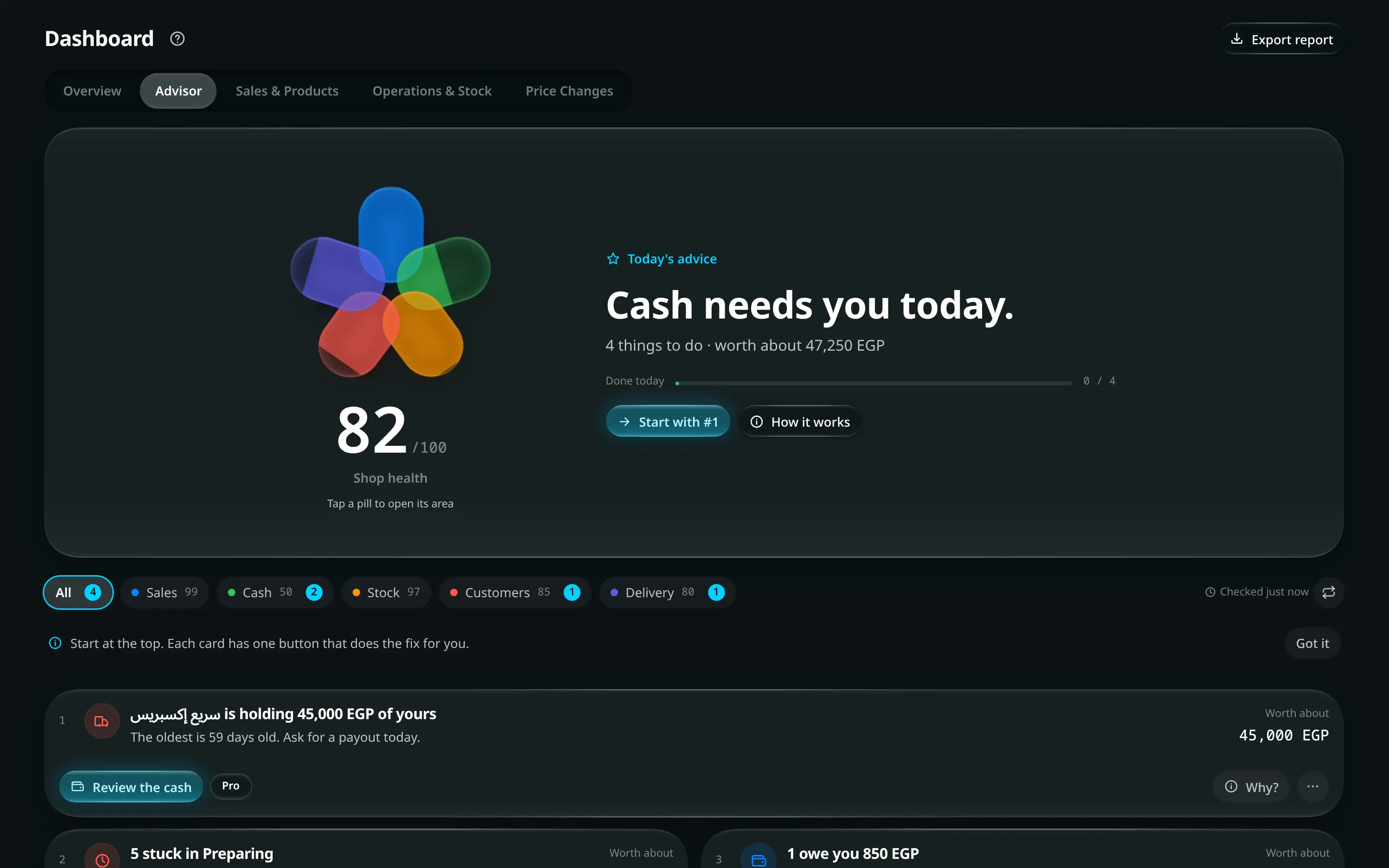Open the Dashboard help question-mark icon
1389x868 pixels.
178,39
